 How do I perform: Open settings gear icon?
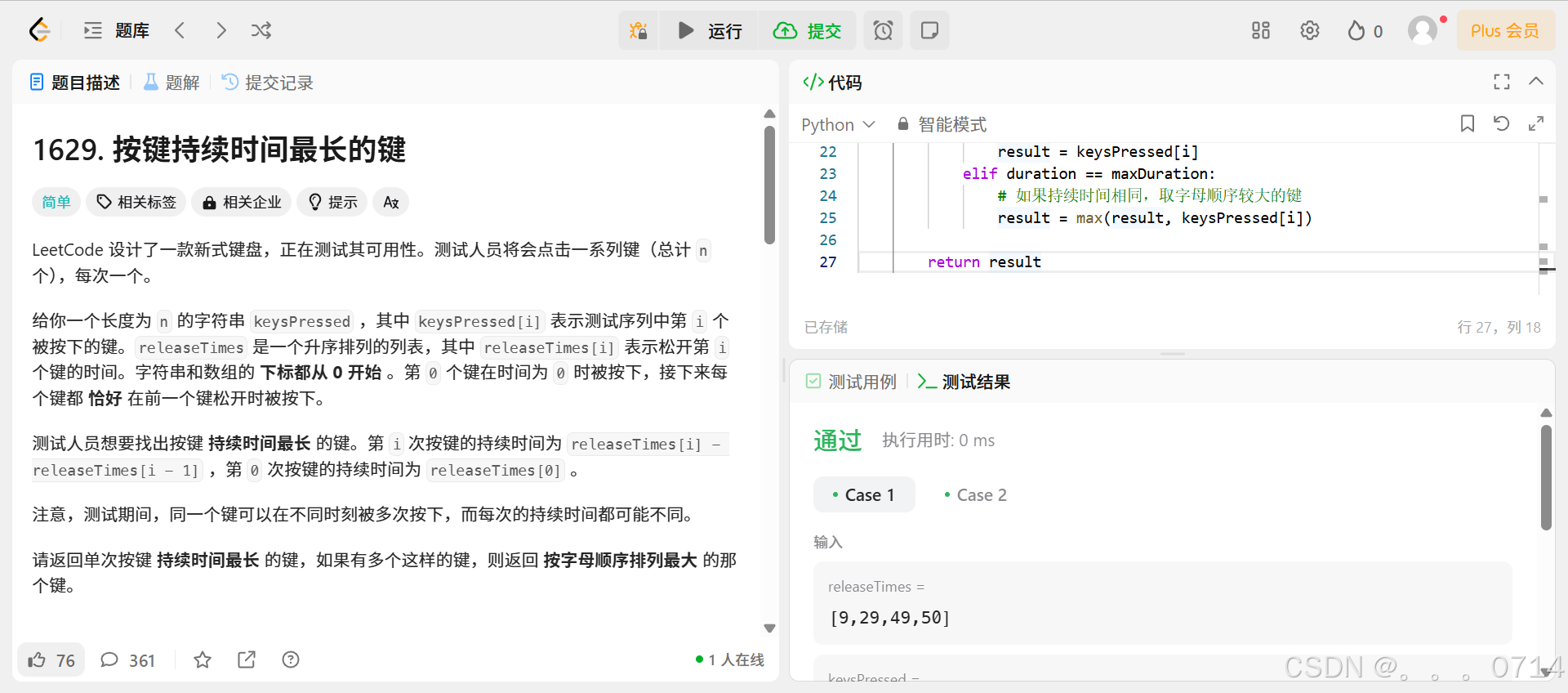(x=1310, y=30)
